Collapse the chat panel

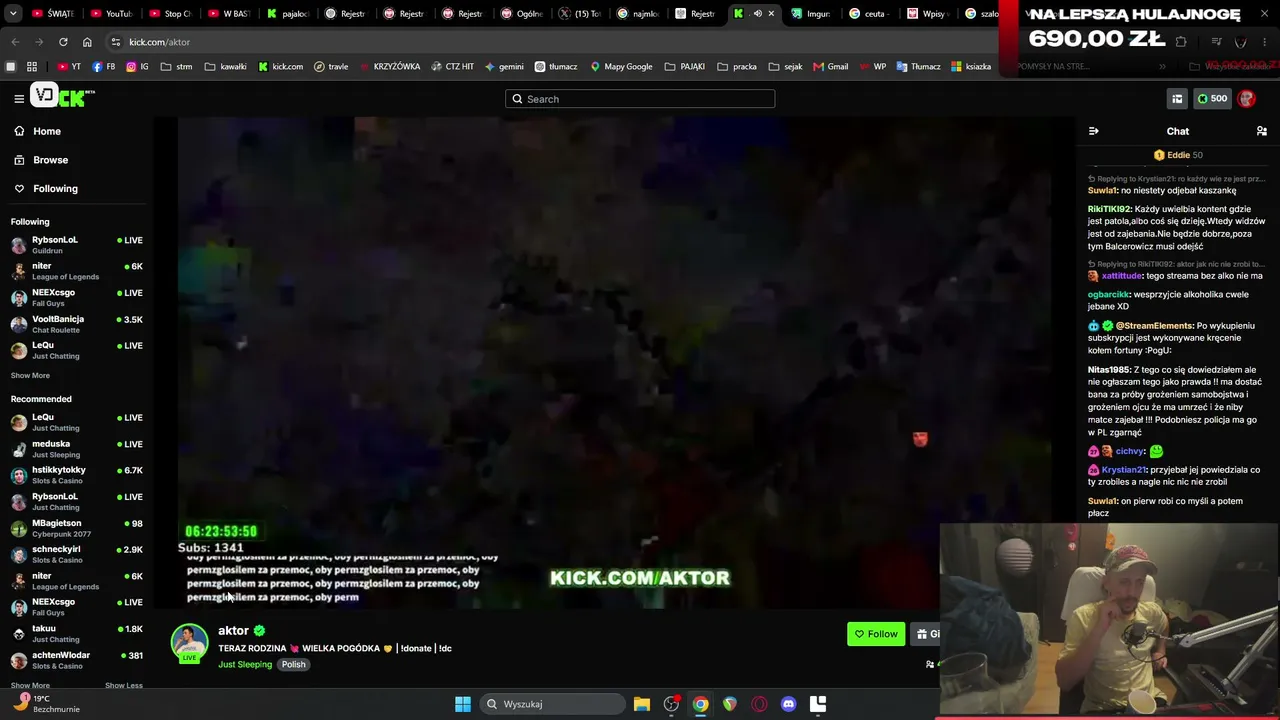pyautogui.click(x=1094, y=131)
